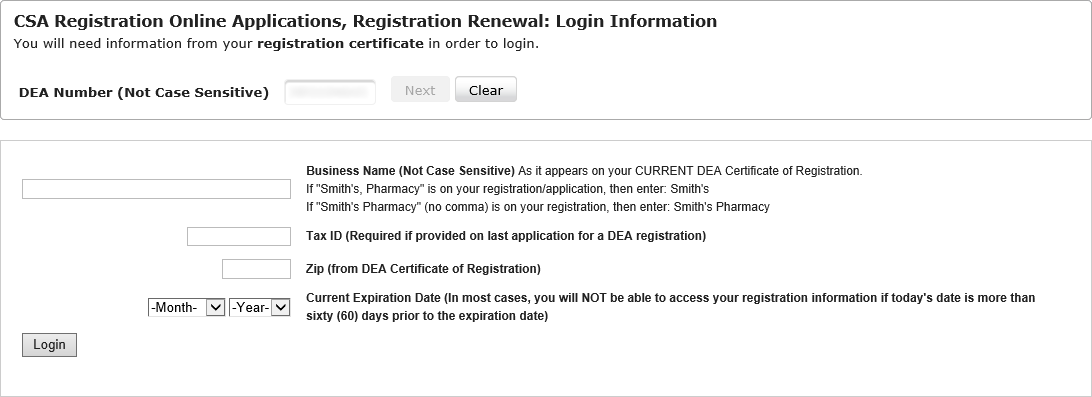Click the arrow of the Year dropdown
Viewport: 1092px width, 397px height.
280,307
